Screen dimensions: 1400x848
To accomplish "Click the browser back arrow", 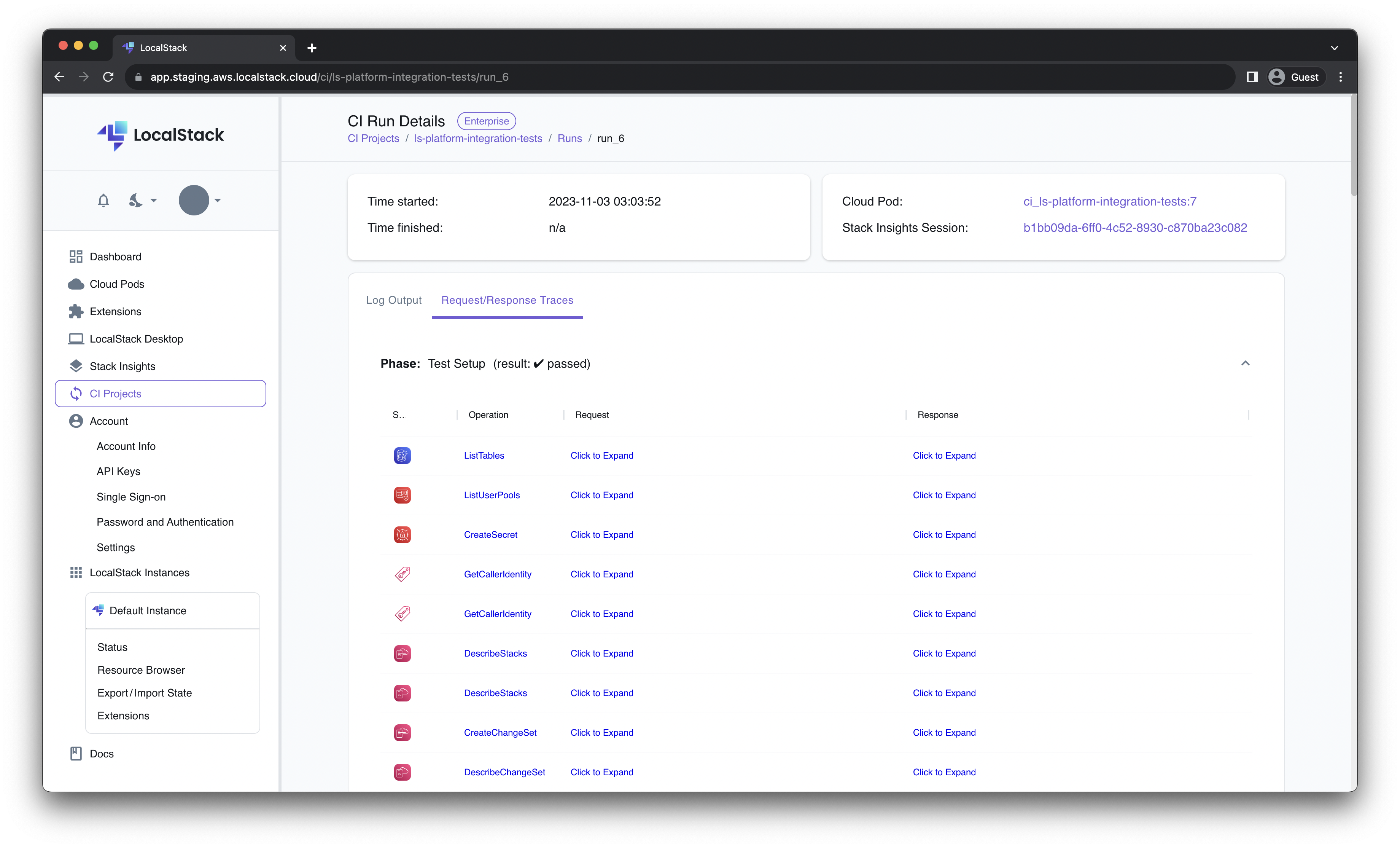I will coord(59,77).
